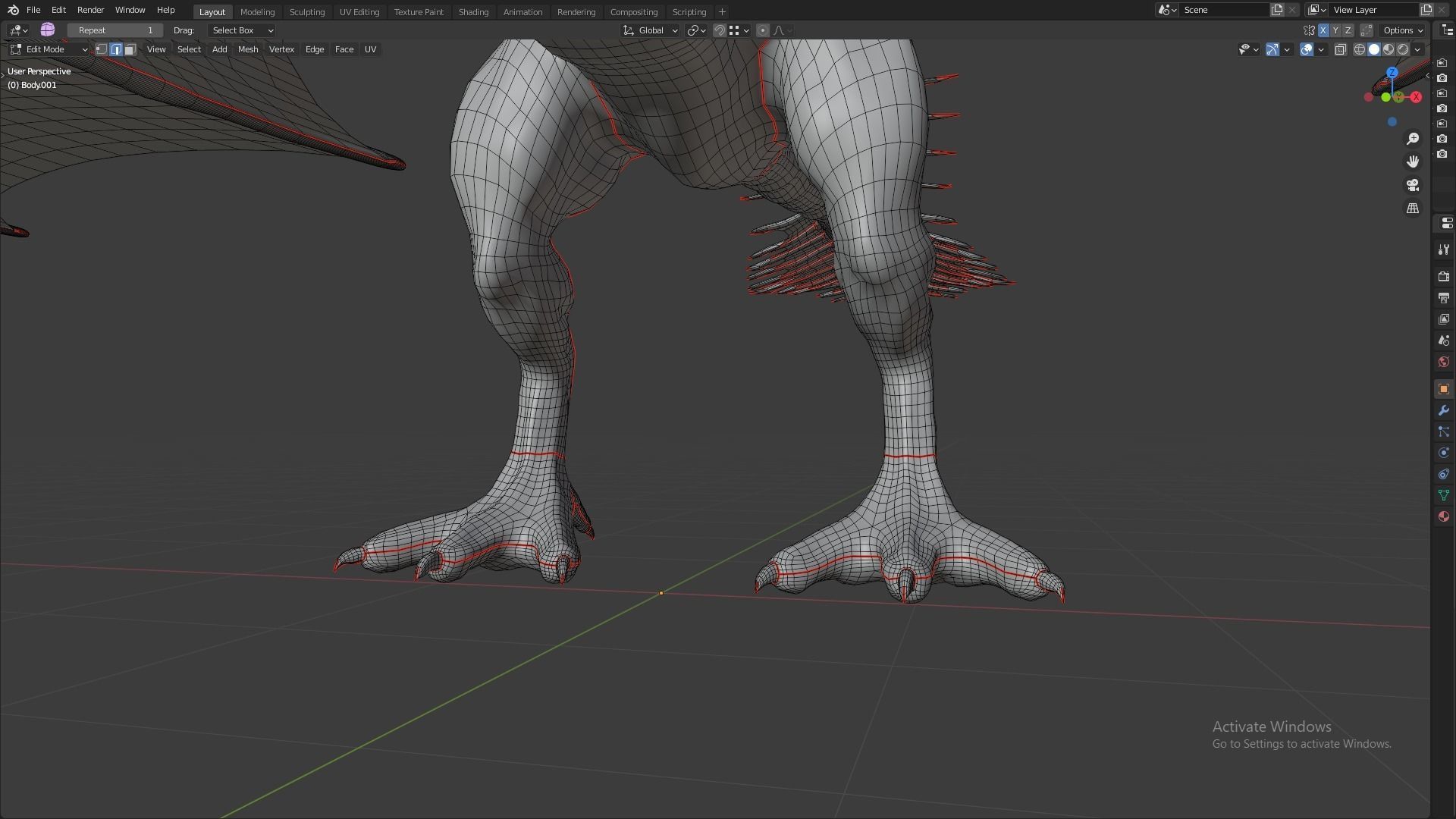Open the Object properties tab

click(1443, 389)
